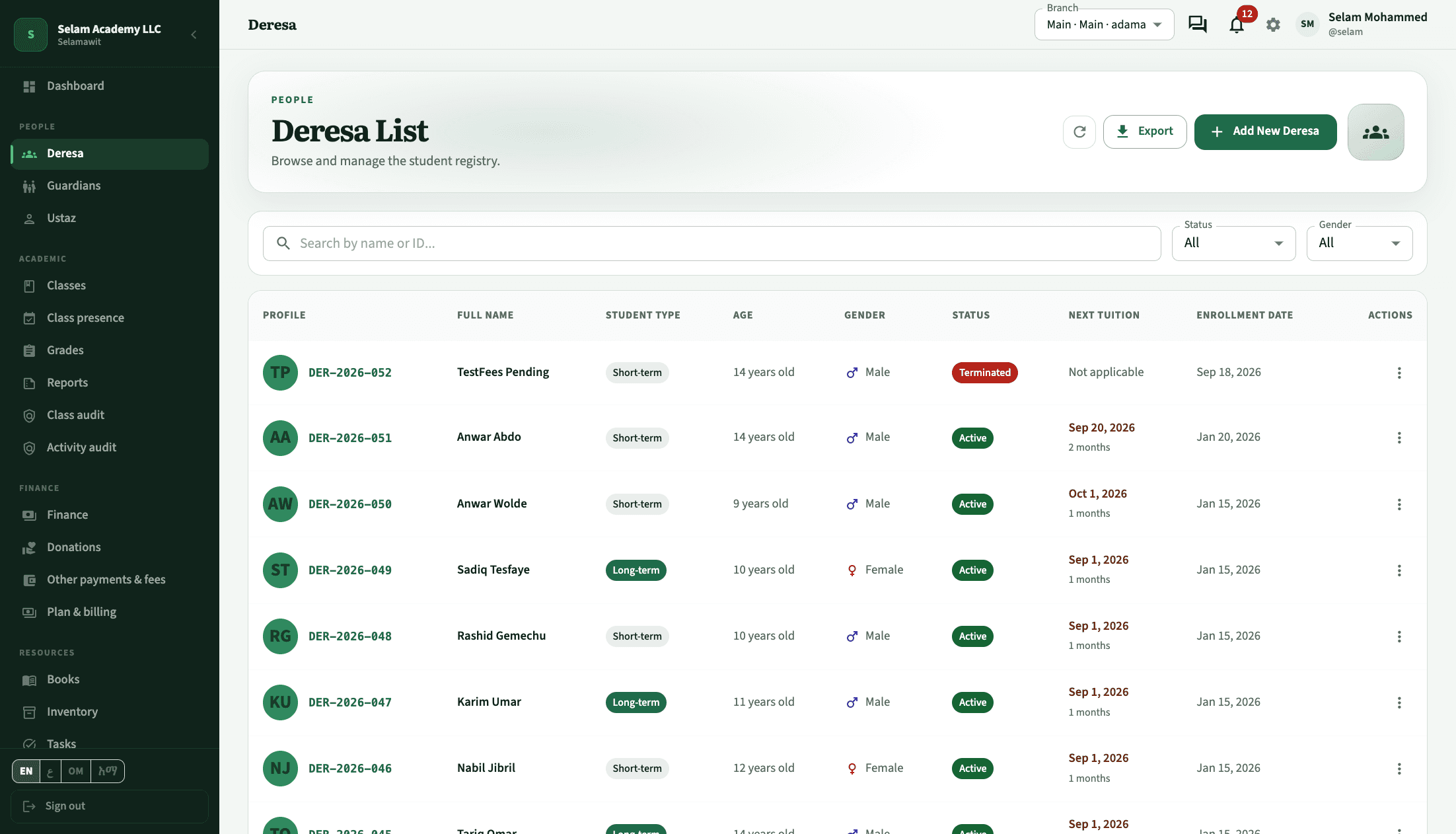
Task: Open the Gender filter dropdown
Action: (1360, 243)
